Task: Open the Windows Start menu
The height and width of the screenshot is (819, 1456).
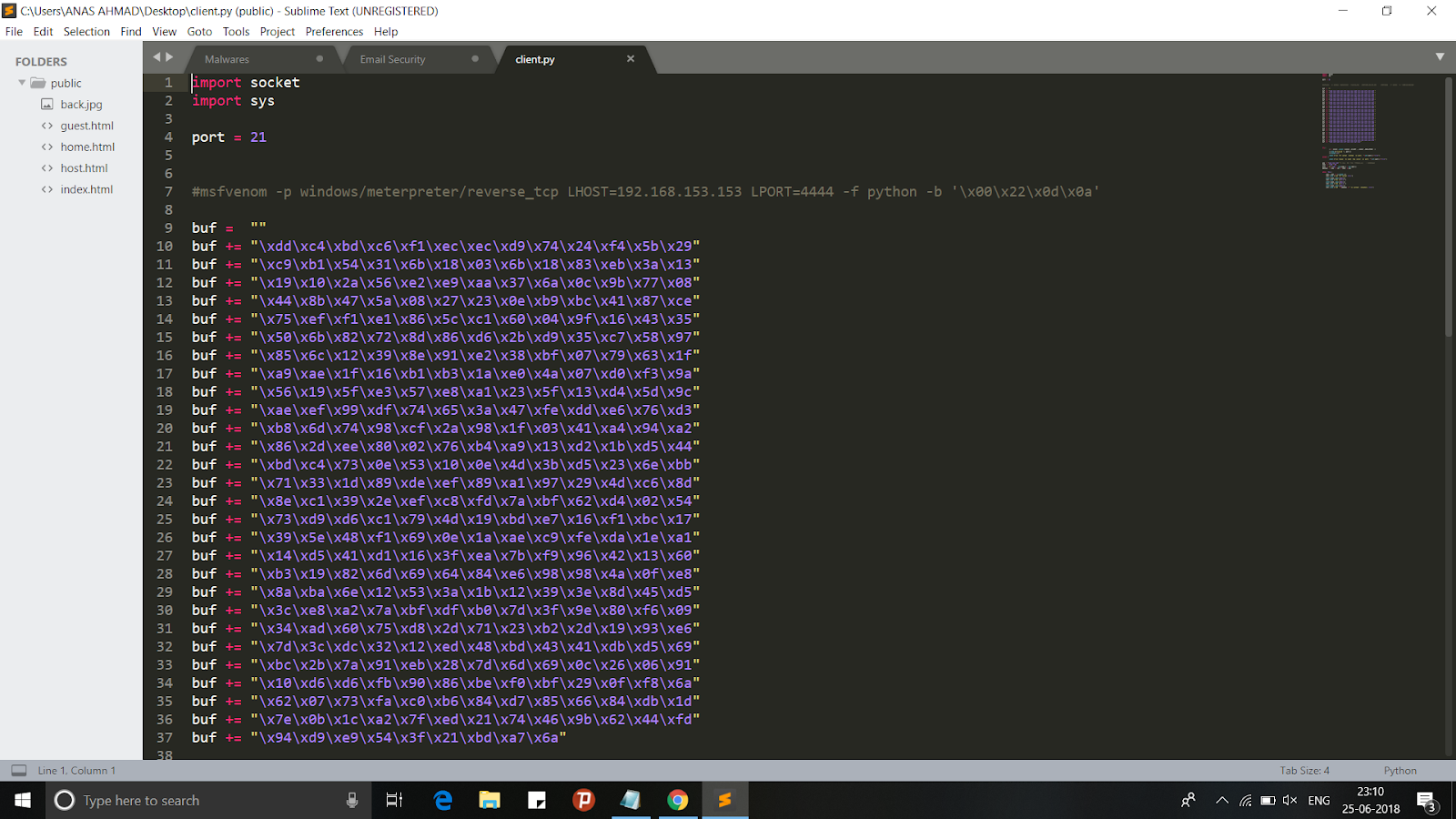Action: (x=23, y=800)
